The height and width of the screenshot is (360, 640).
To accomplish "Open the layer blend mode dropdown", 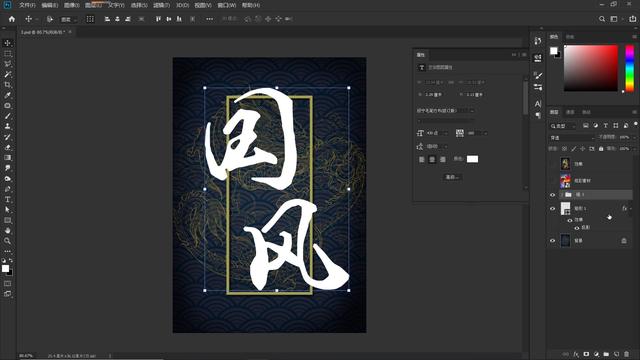I will coord(572,138).
